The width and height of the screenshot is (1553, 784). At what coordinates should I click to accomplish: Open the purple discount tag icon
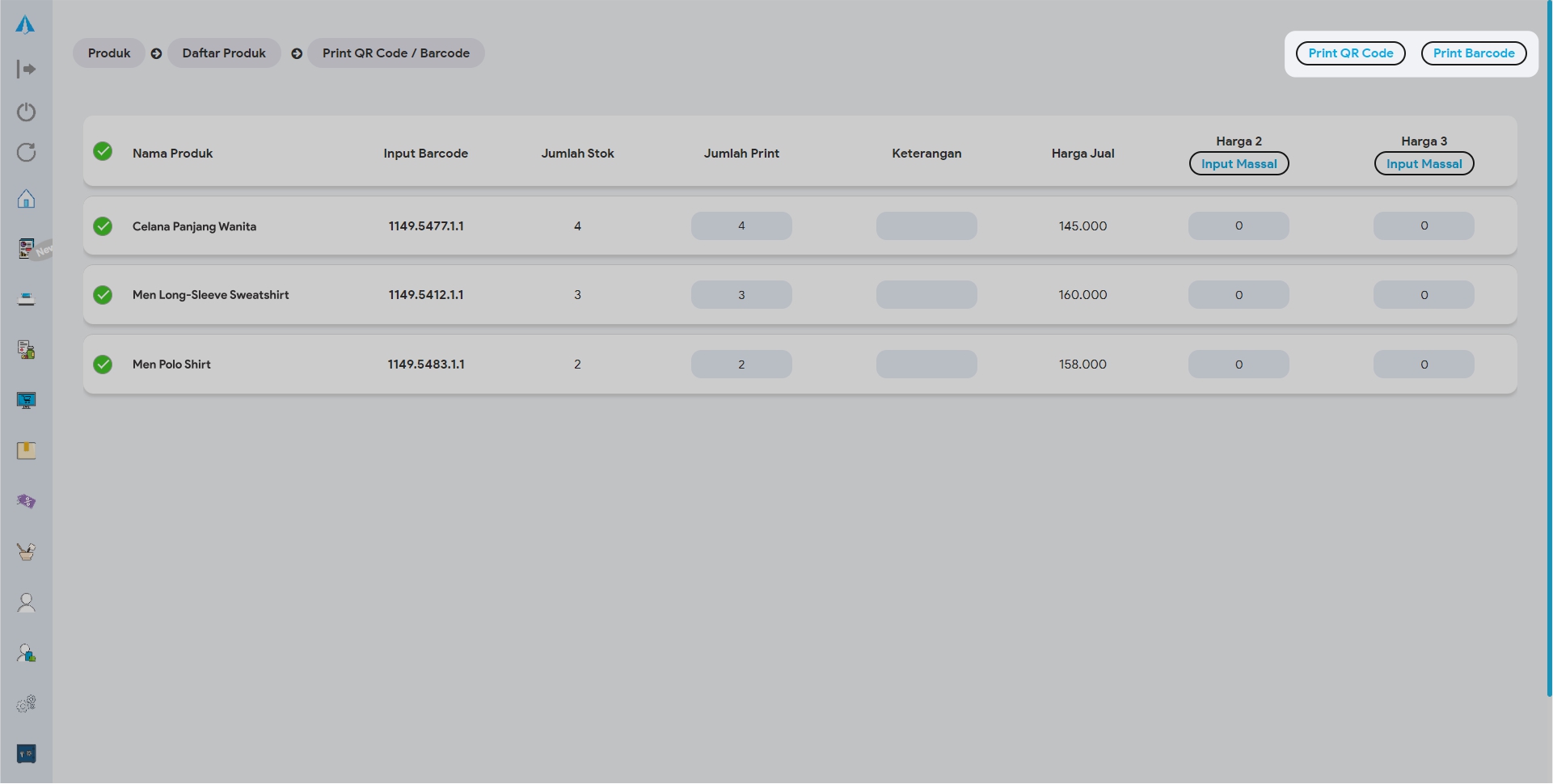coord(26,502)
